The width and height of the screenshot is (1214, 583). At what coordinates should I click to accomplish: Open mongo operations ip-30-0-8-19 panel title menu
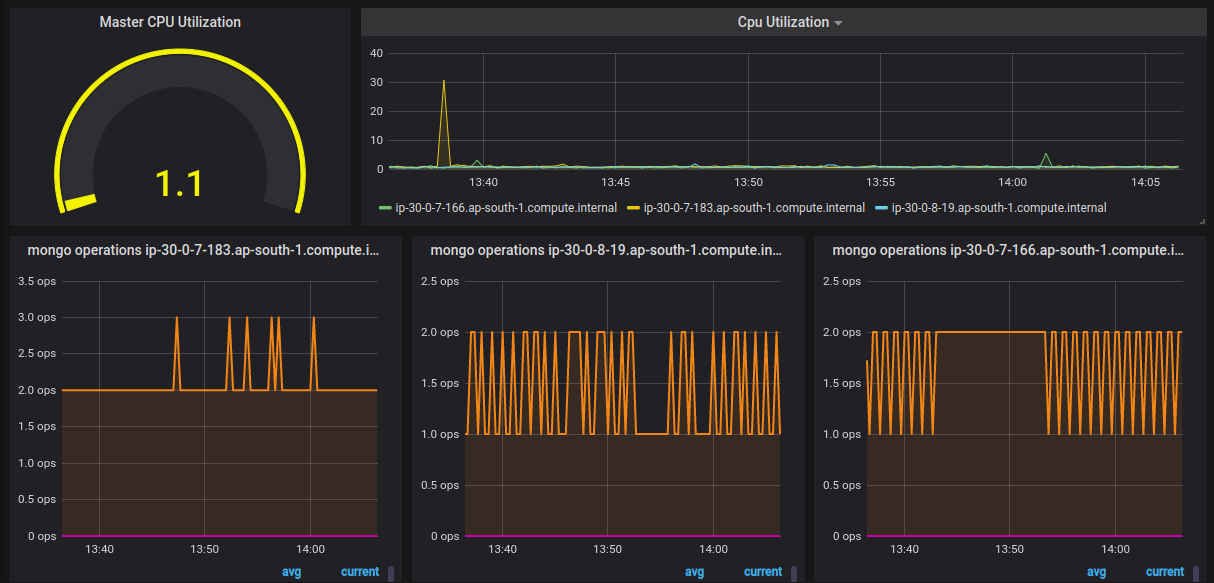pyautogui.click(x=607, y=250)
